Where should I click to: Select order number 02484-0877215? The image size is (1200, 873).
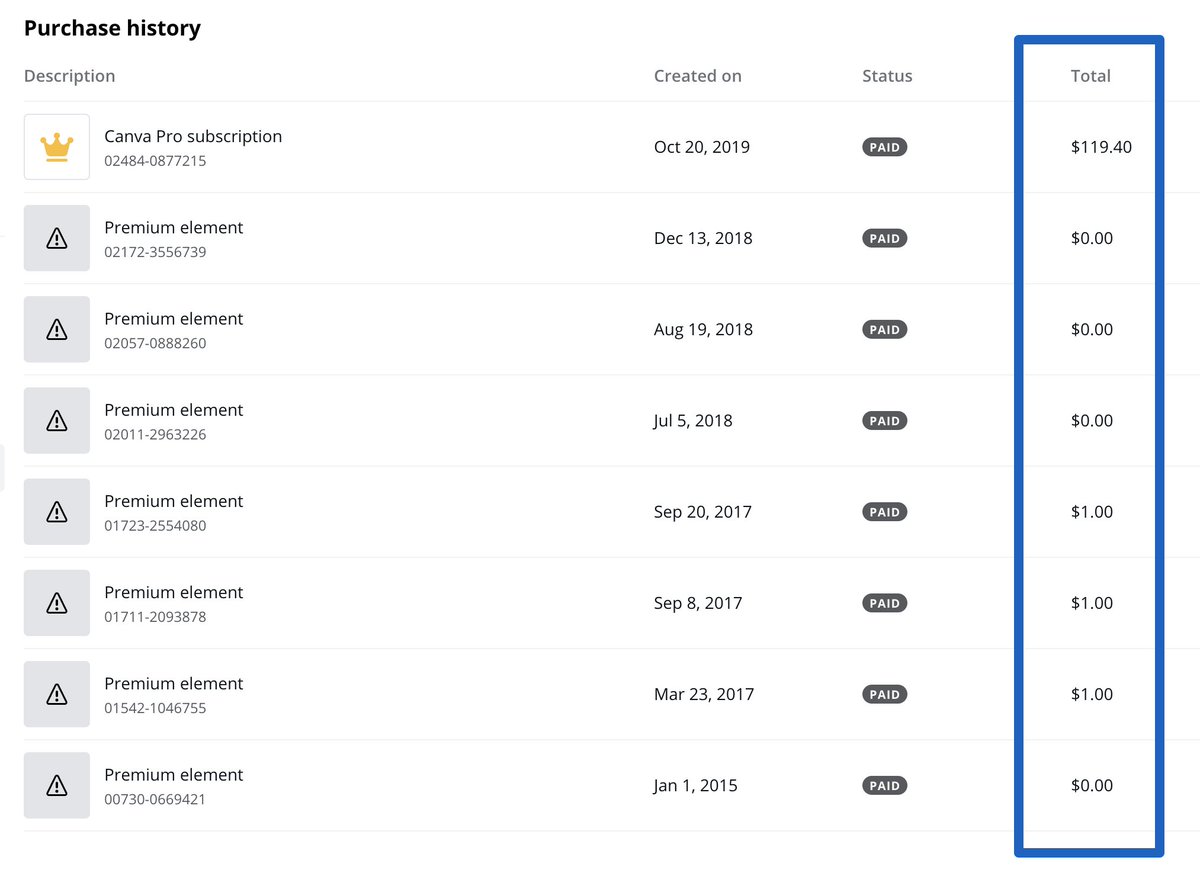[x=155, y=160]
